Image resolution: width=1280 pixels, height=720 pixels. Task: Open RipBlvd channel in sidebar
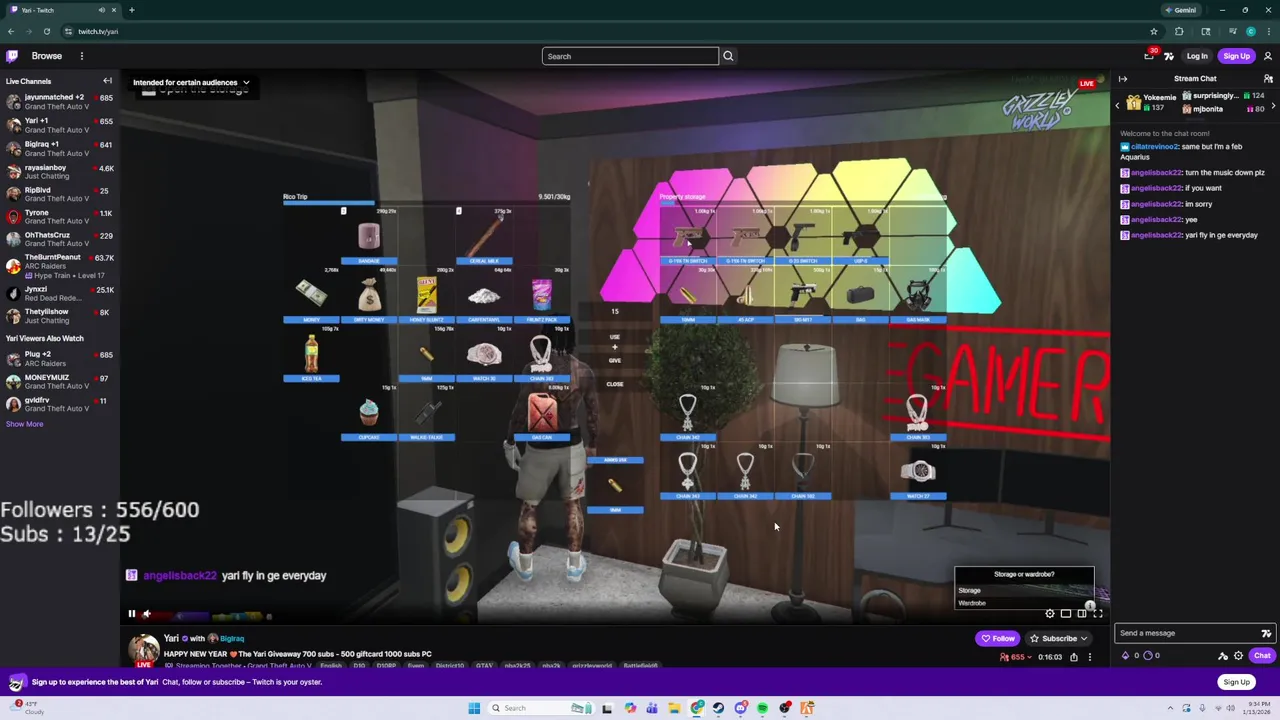(x=60, y=194)
